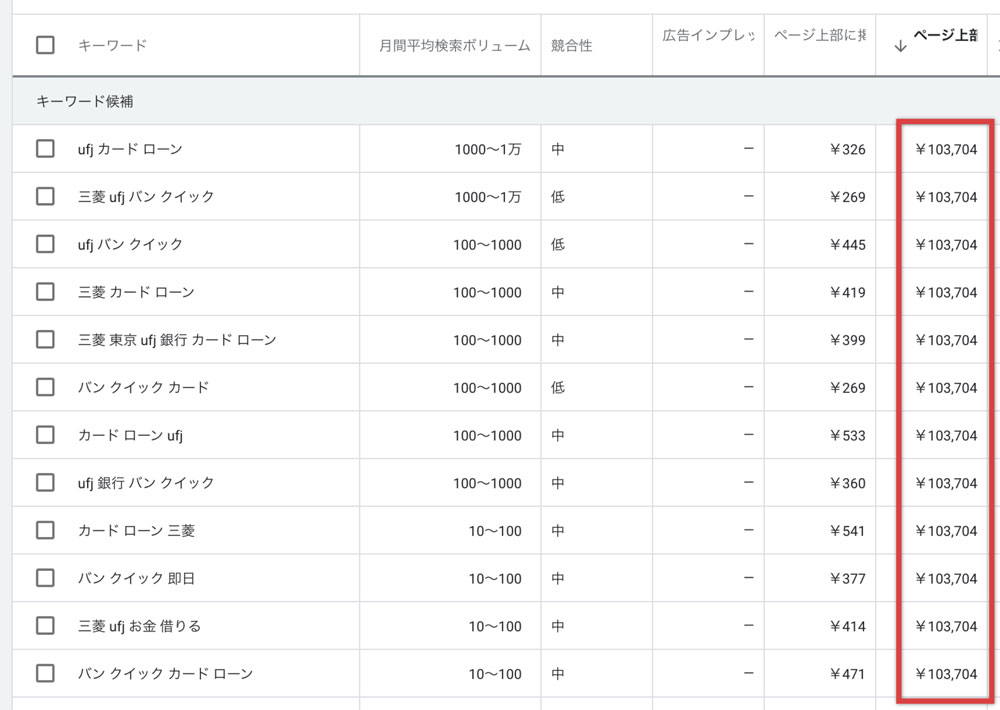
Task: Click keyword text カード ローン ufj
Action: click(130, 435)
